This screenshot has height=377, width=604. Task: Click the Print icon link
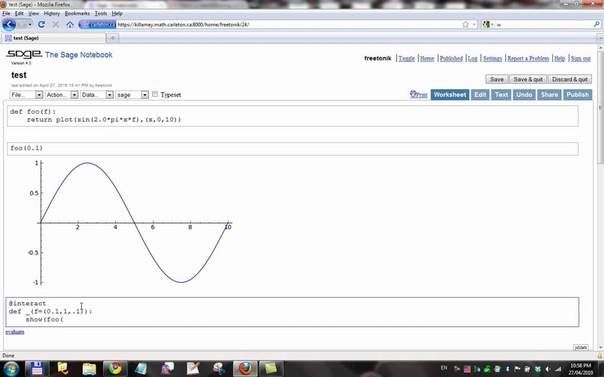coord(419,94)
